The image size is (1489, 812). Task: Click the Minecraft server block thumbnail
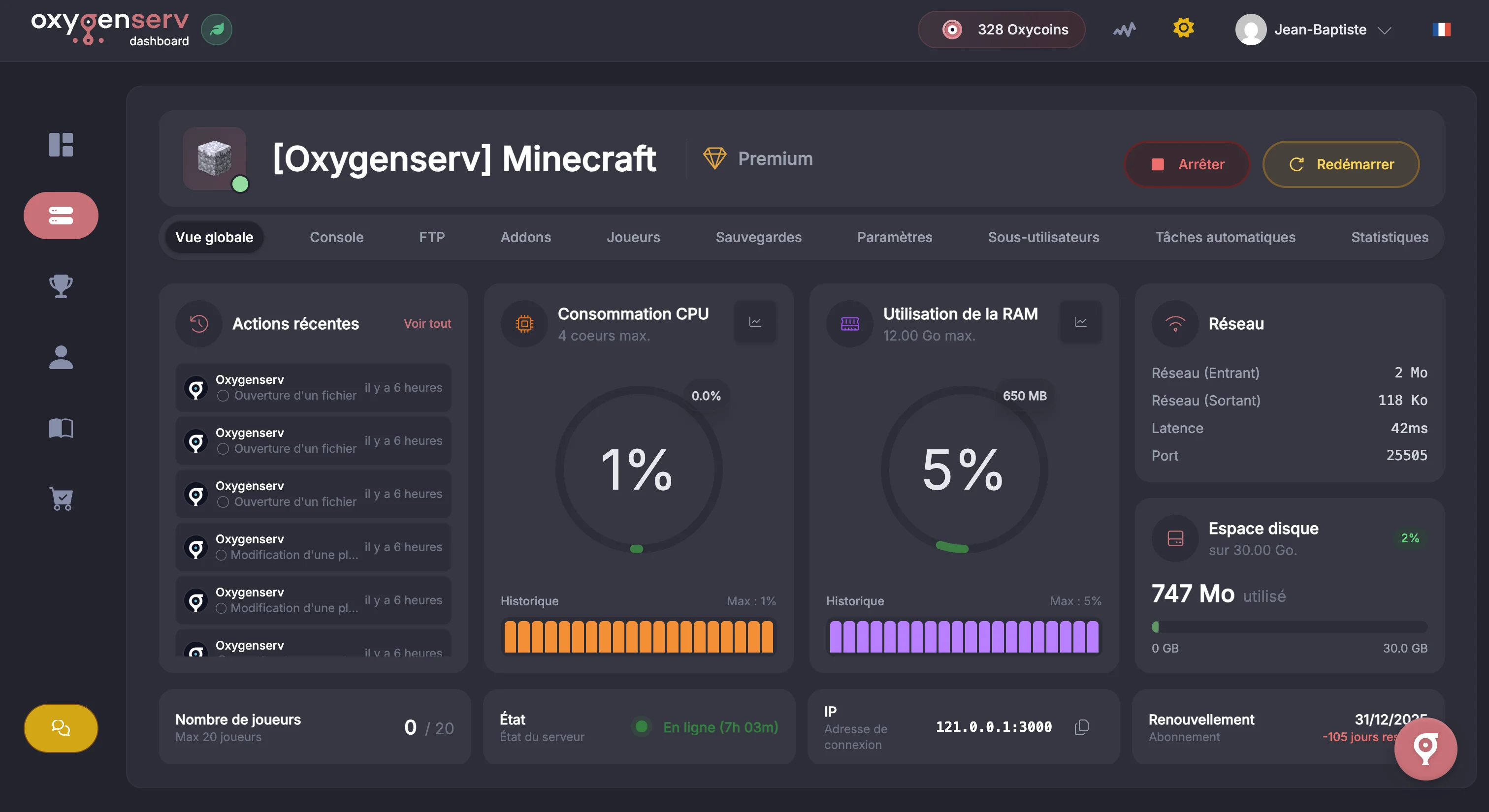tap(215, 158)
